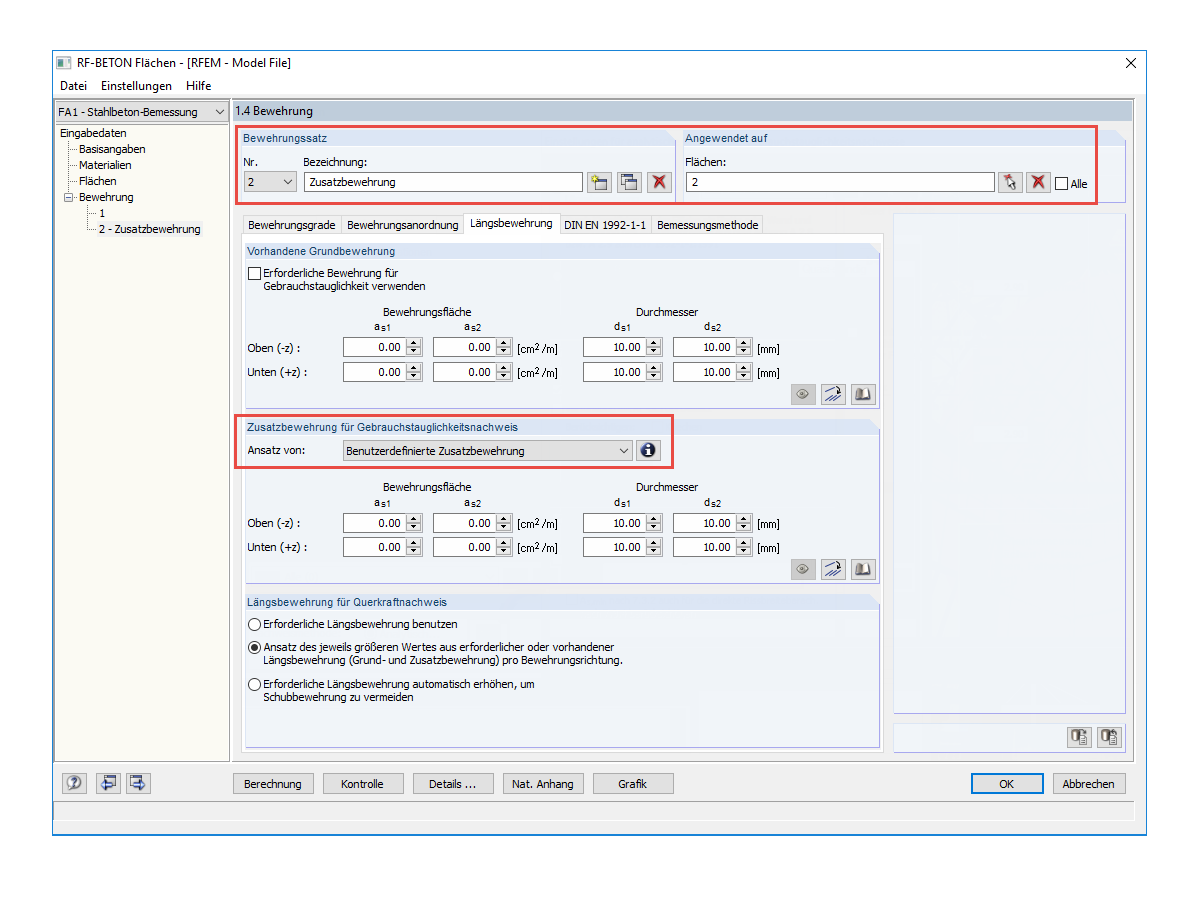This screenshot has width=1200, height=900.
Task: Select Ansatz des jeweils größeren Wertes radio
Action: coord(254,648)
